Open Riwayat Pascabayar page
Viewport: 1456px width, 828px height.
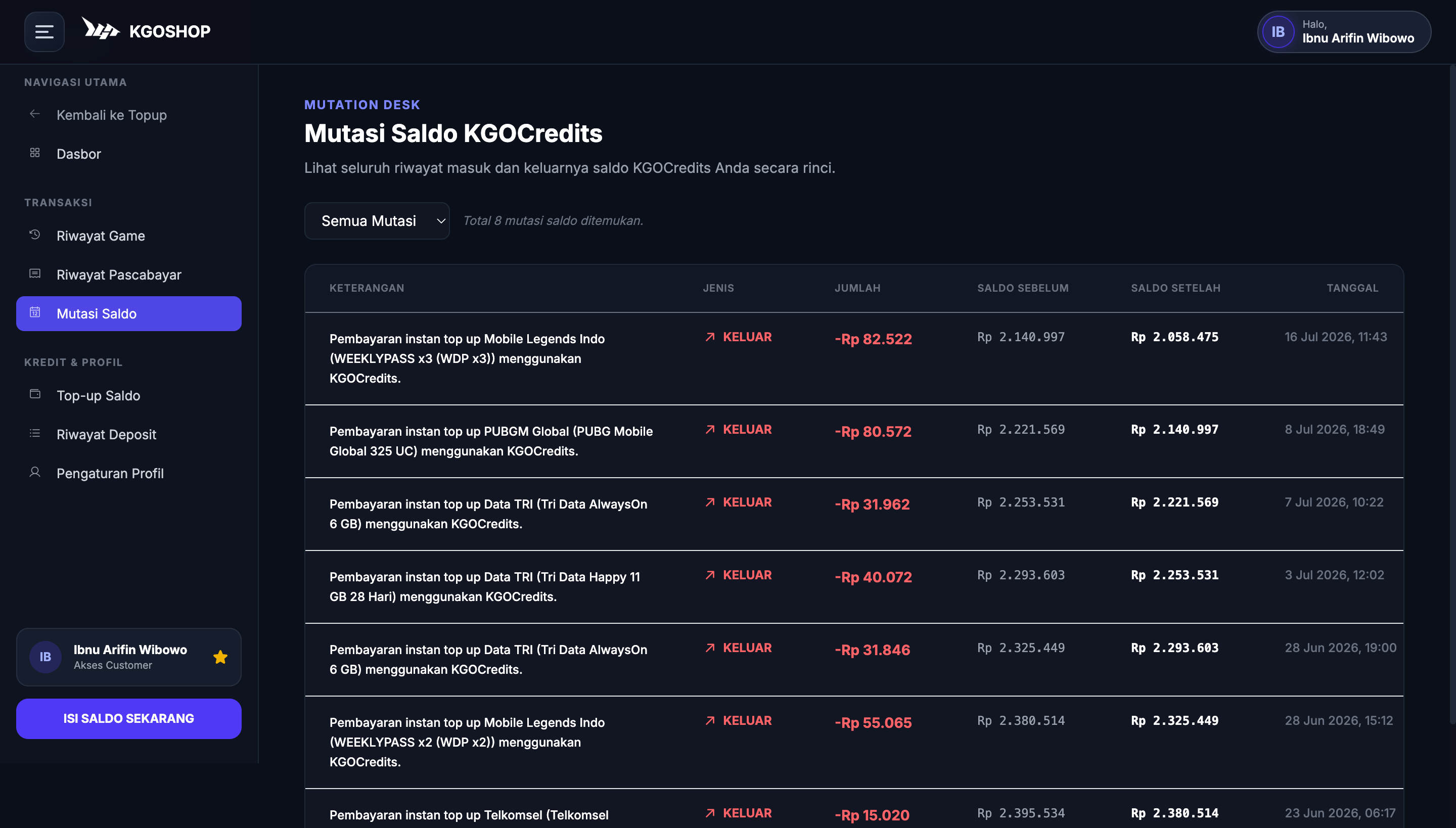128,274
